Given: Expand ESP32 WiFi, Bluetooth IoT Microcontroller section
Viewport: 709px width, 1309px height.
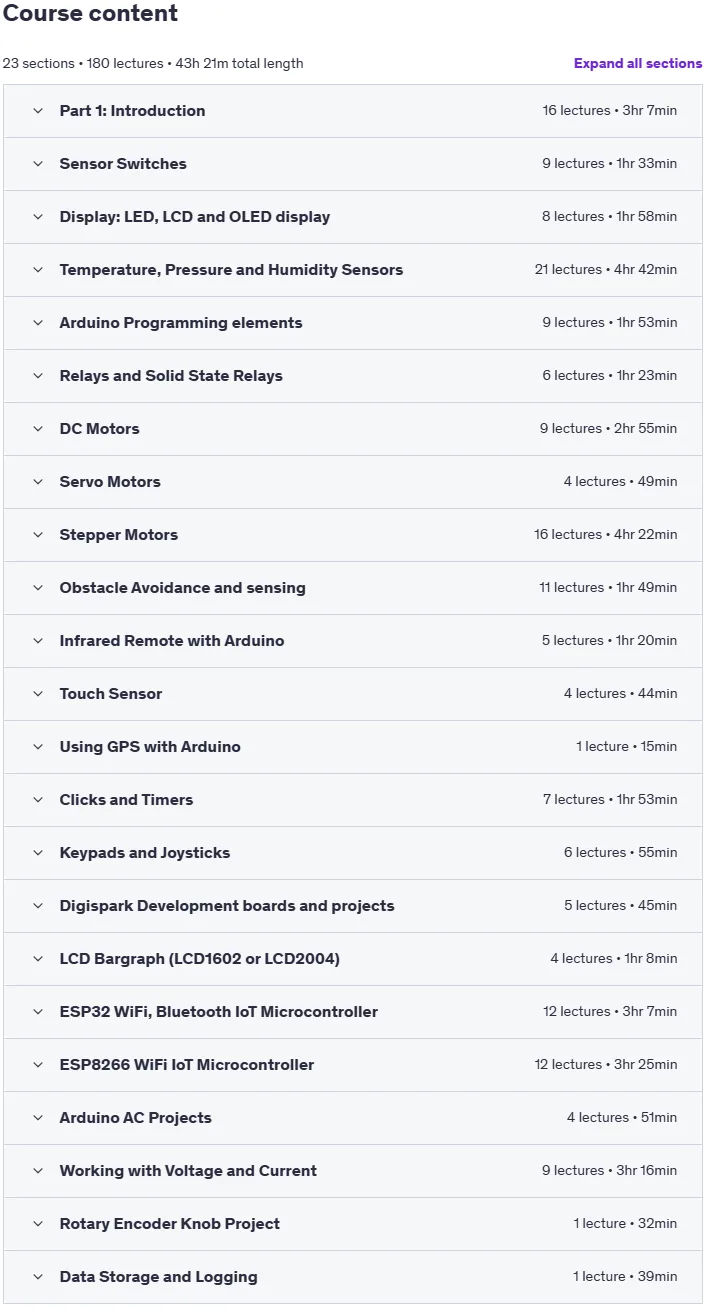Looking at the screenshot, I should pyautogui.click(x=353, y=1012).
